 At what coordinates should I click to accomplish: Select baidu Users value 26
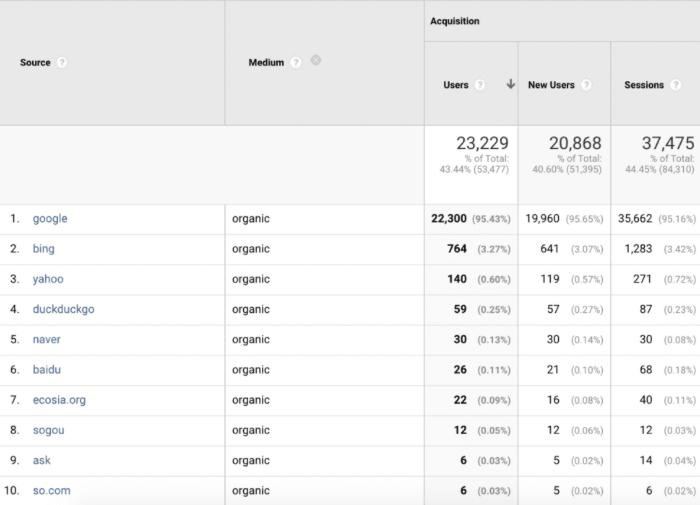[x=460, y=370]
